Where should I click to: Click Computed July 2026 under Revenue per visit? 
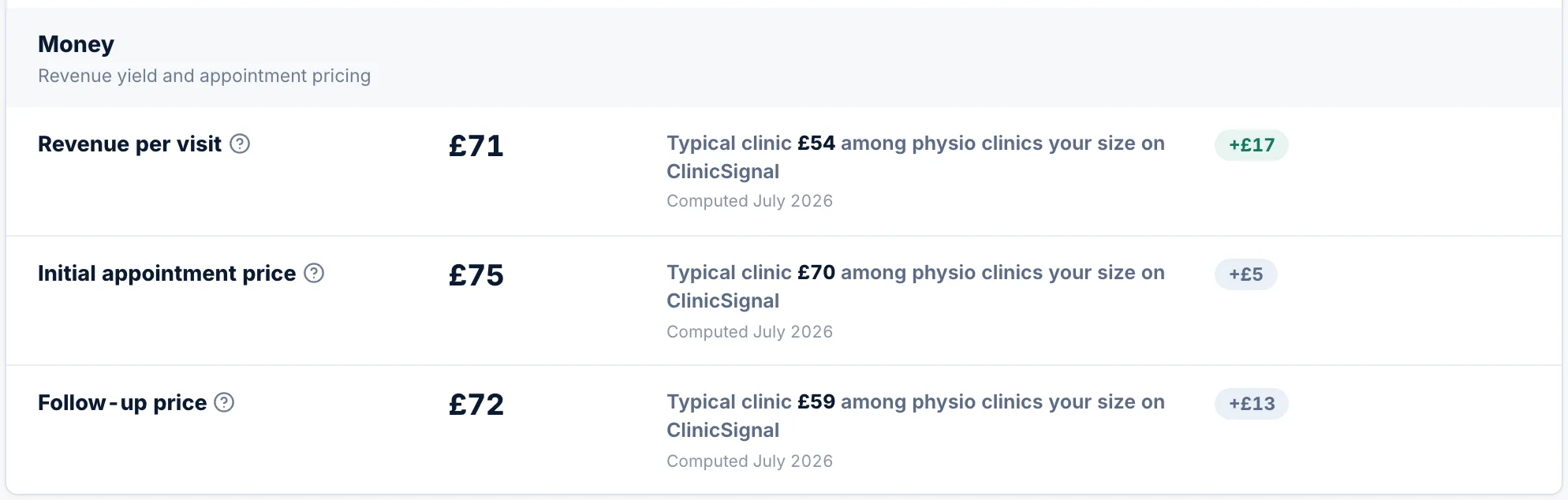[x=749, y=201]
